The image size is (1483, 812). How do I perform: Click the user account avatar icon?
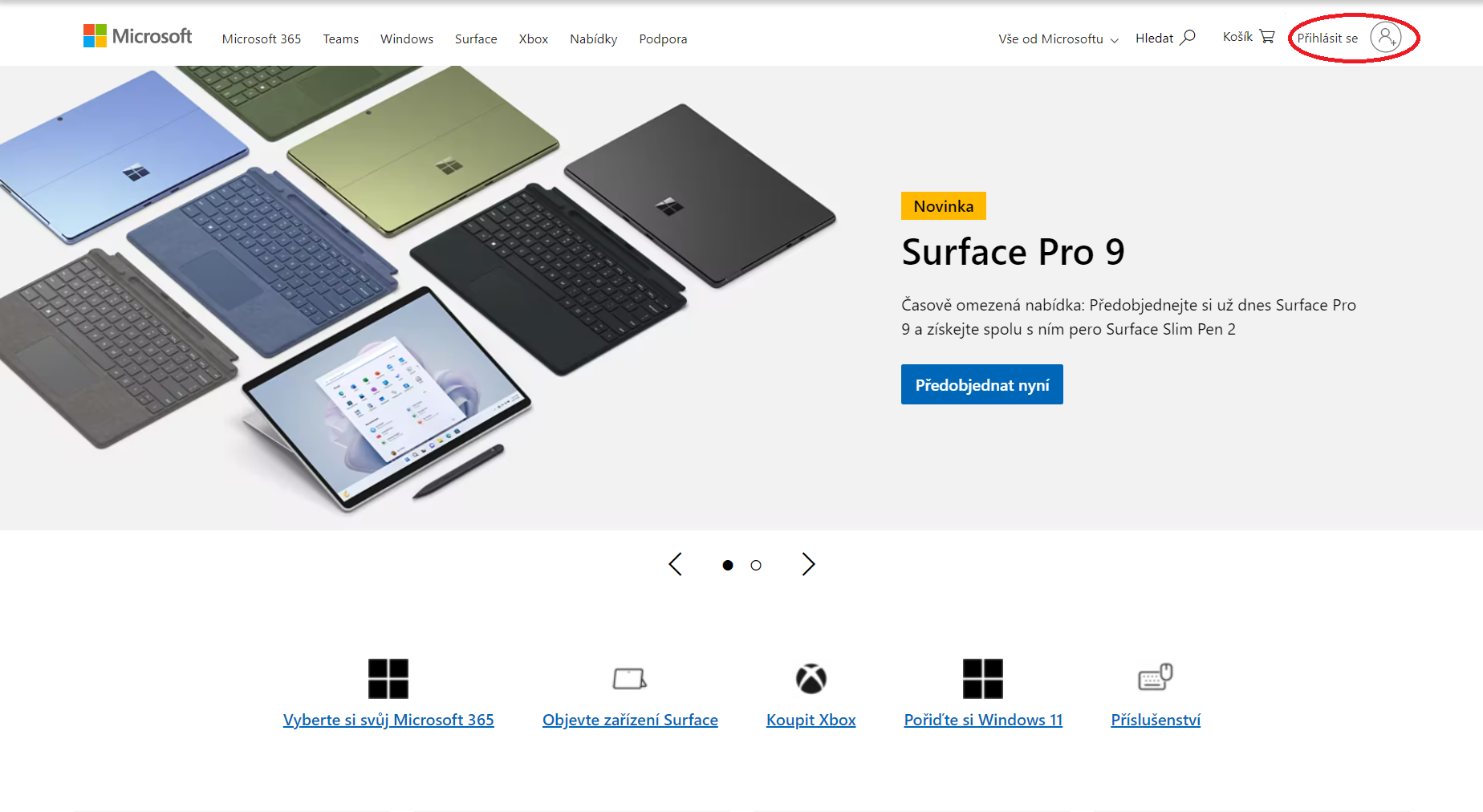point(1386,37)
